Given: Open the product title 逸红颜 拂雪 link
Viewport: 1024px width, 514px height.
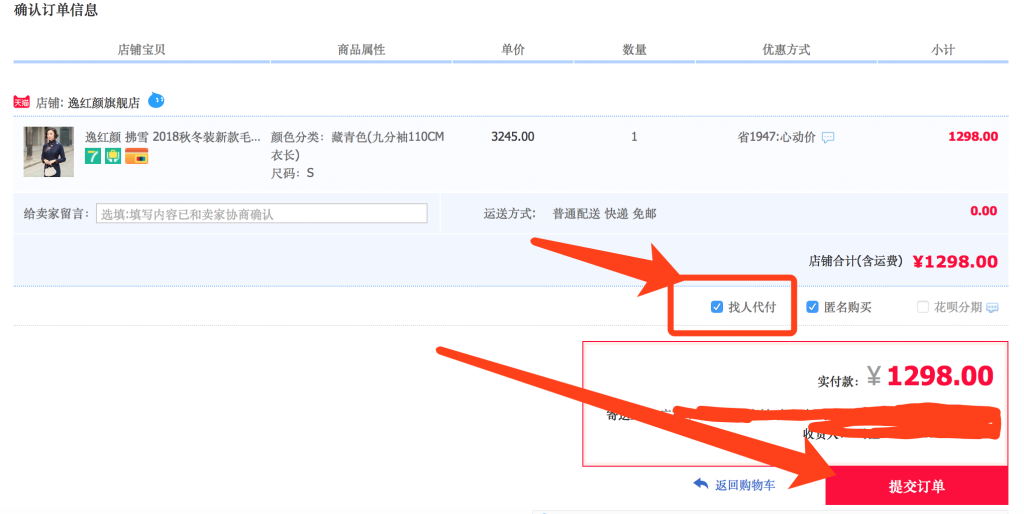Looking at the screenshot, I should click(172, 137).
